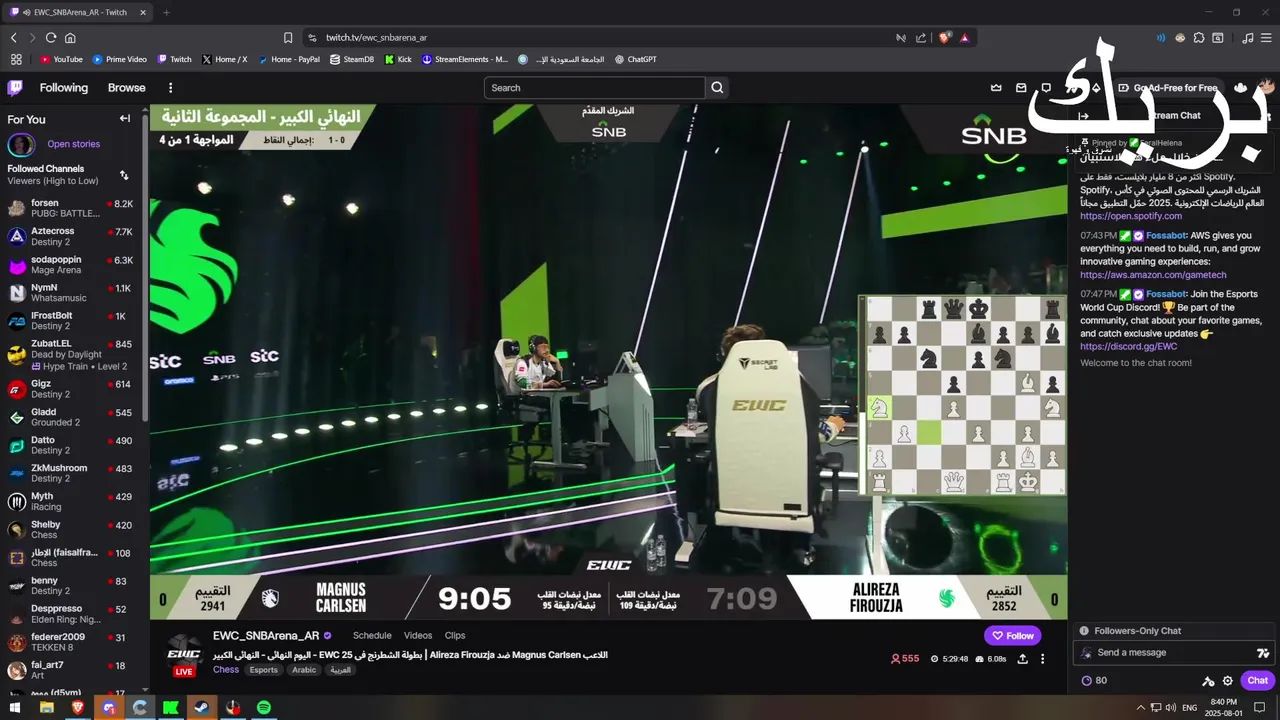This screenshot has width=1280, height=720.
Task: Click the Arabic tag
Action: pyautogui.click(x=304, y=670)
